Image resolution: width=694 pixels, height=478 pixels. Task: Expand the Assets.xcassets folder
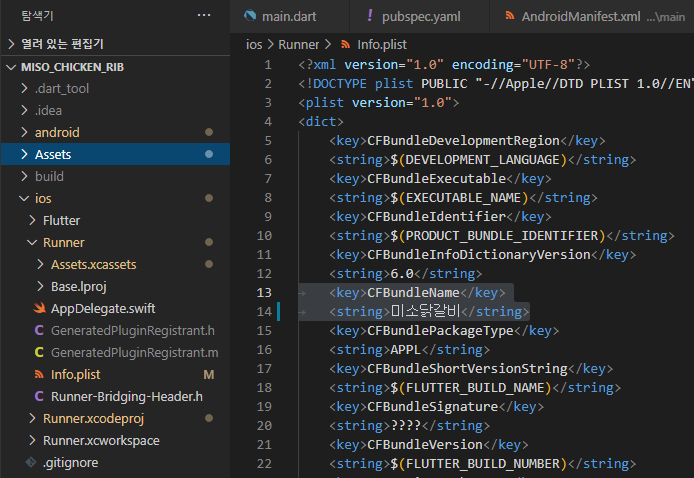[40, 264]
